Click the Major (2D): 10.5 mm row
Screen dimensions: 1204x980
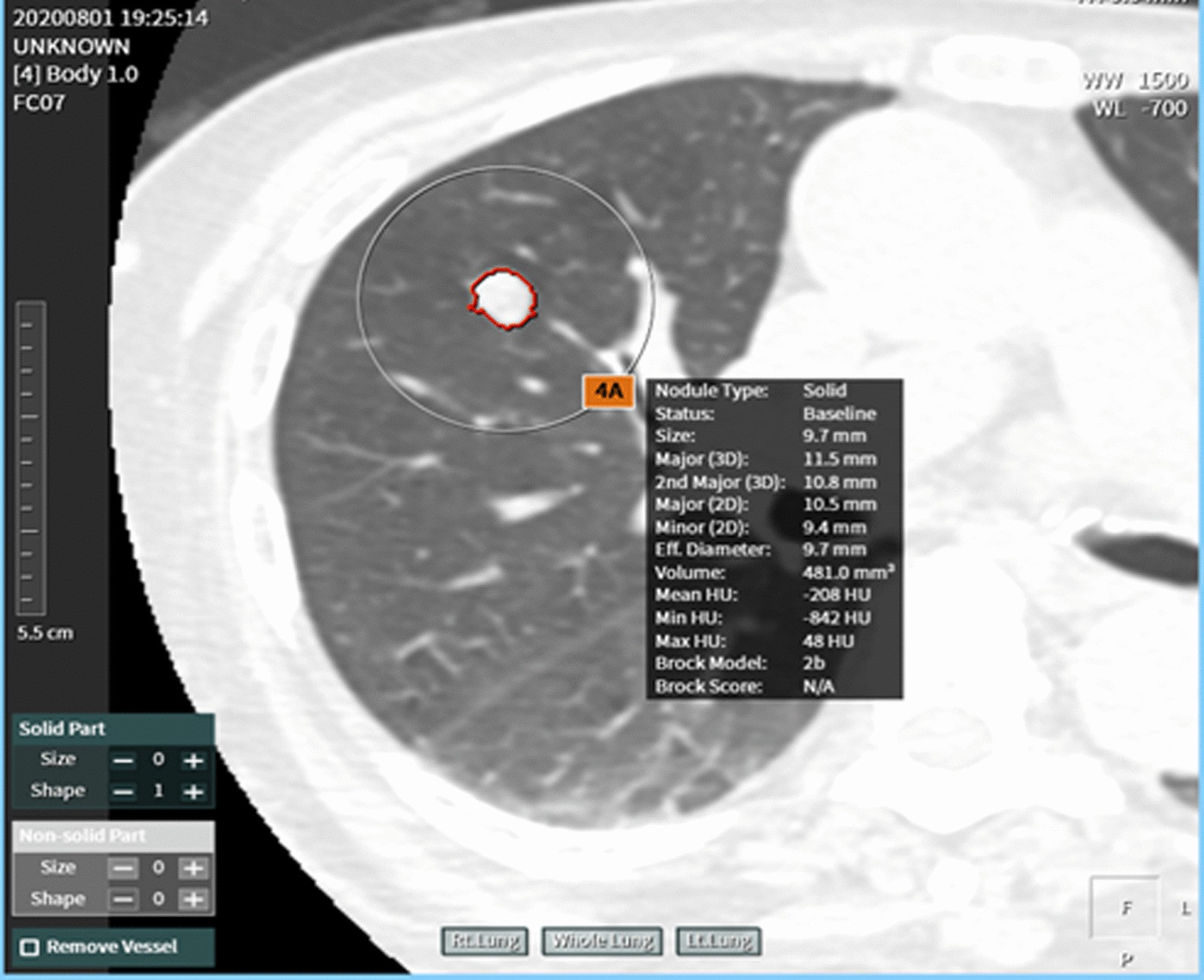(x=774, y=504)
